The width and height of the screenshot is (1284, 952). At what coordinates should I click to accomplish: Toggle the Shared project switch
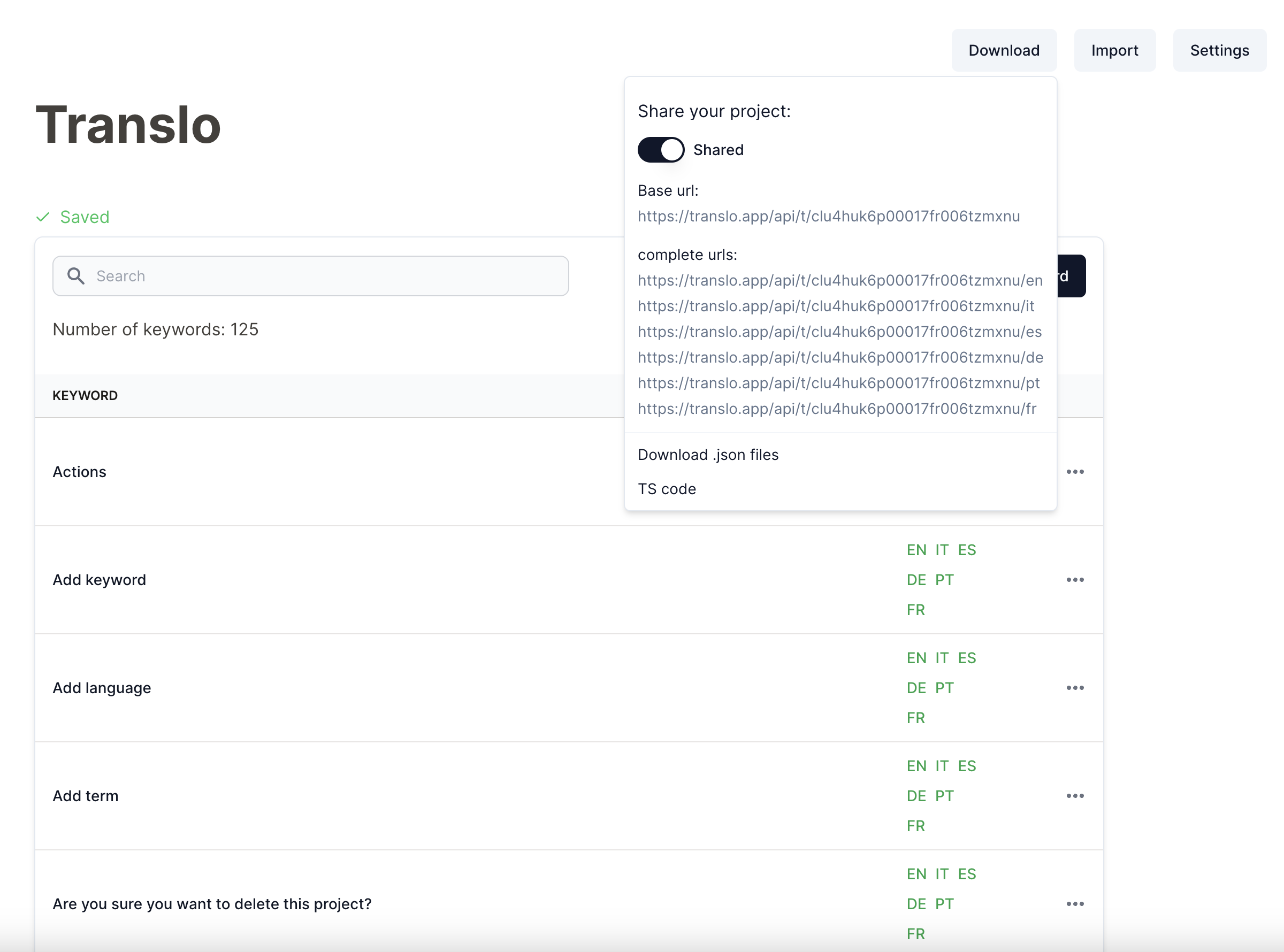click(661, 150)
